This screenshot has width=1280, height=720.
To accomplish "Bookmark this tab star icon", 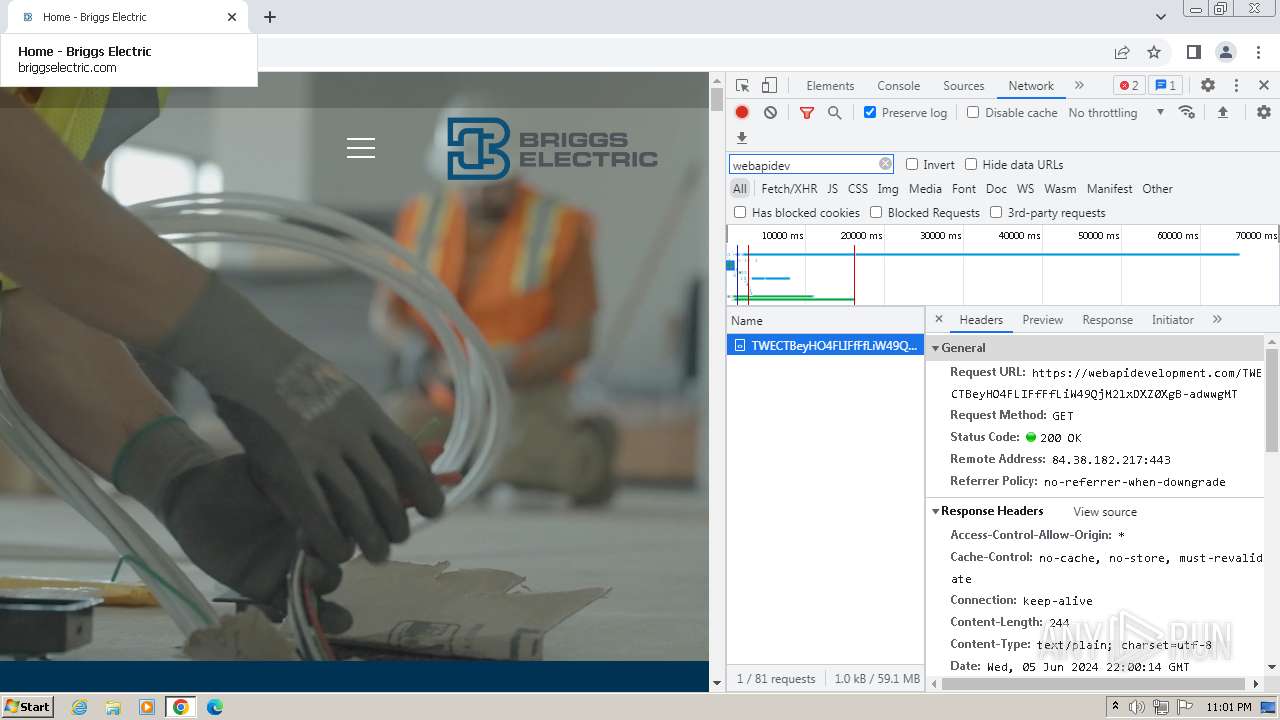I will click(x=1154, y=52).
